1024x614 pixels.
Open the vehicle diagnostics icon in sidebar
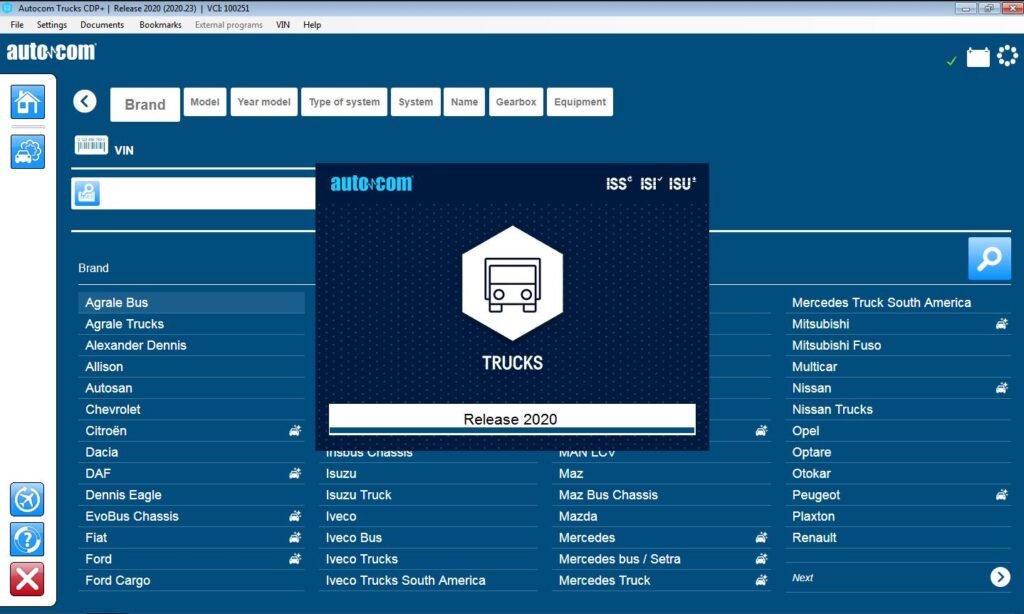27,152
